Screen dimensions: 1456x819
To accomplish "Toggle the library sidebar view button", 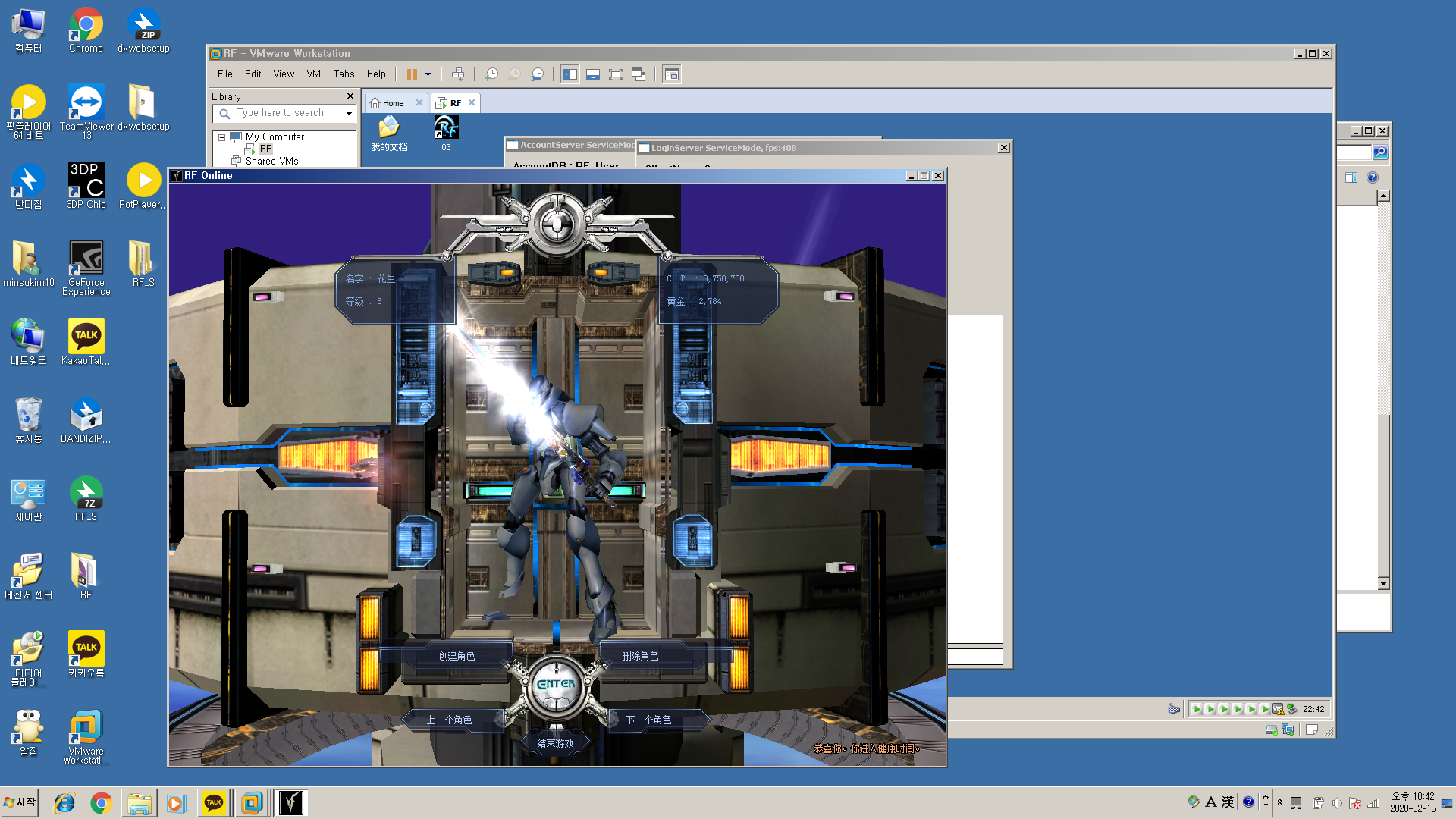I will click(570, 74).
